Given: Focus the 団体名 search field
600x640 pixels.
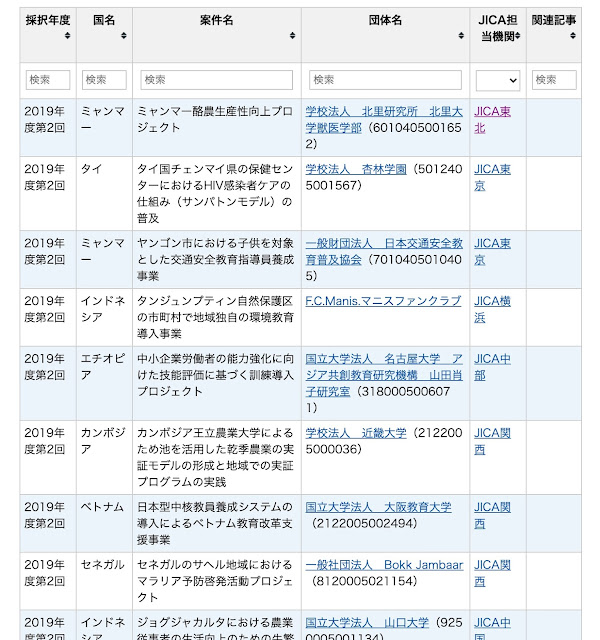Looking at the screenshot, I should (x=385, y=80).
